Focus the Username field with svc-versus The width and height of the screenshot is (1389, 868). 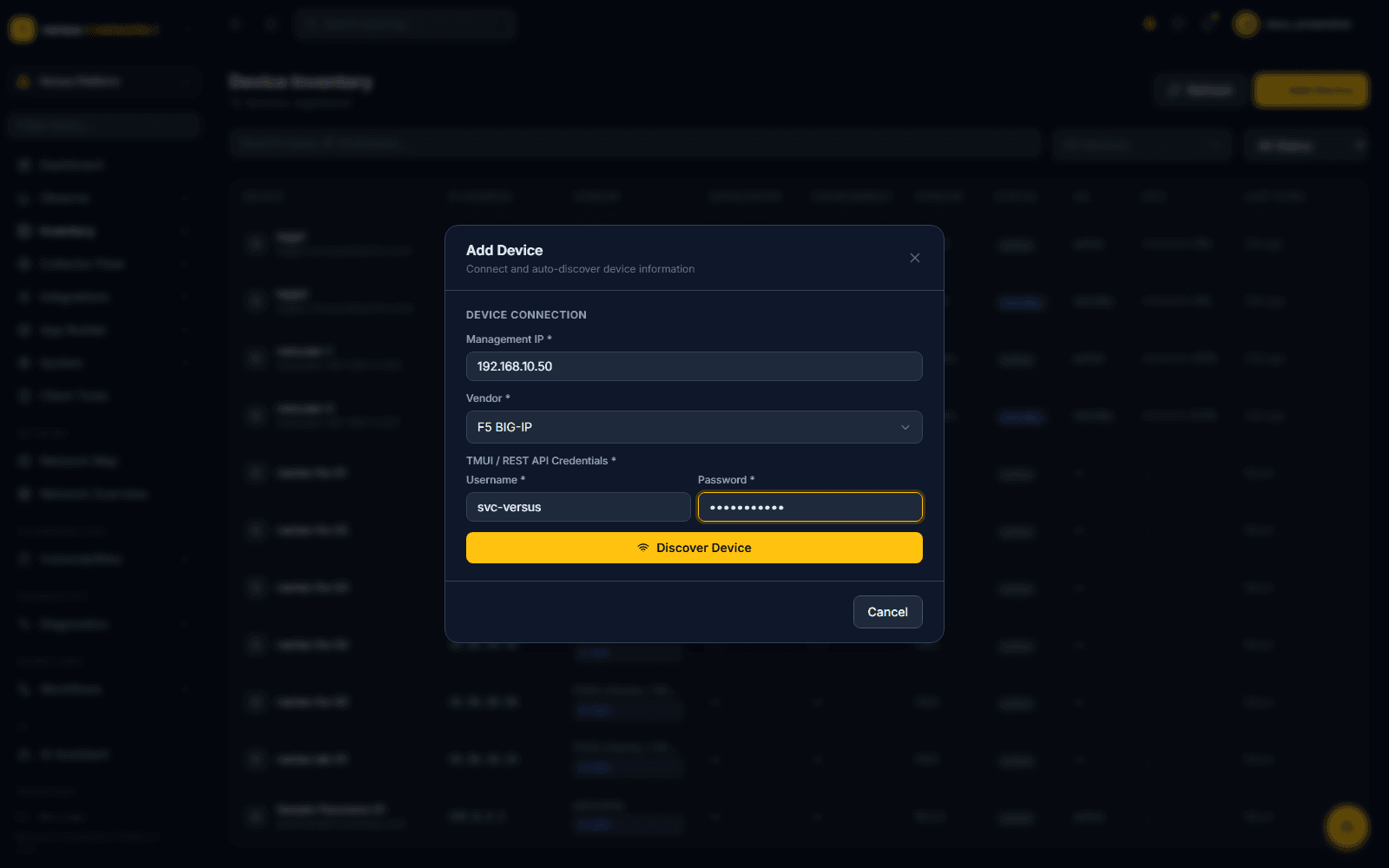point(578,507)
